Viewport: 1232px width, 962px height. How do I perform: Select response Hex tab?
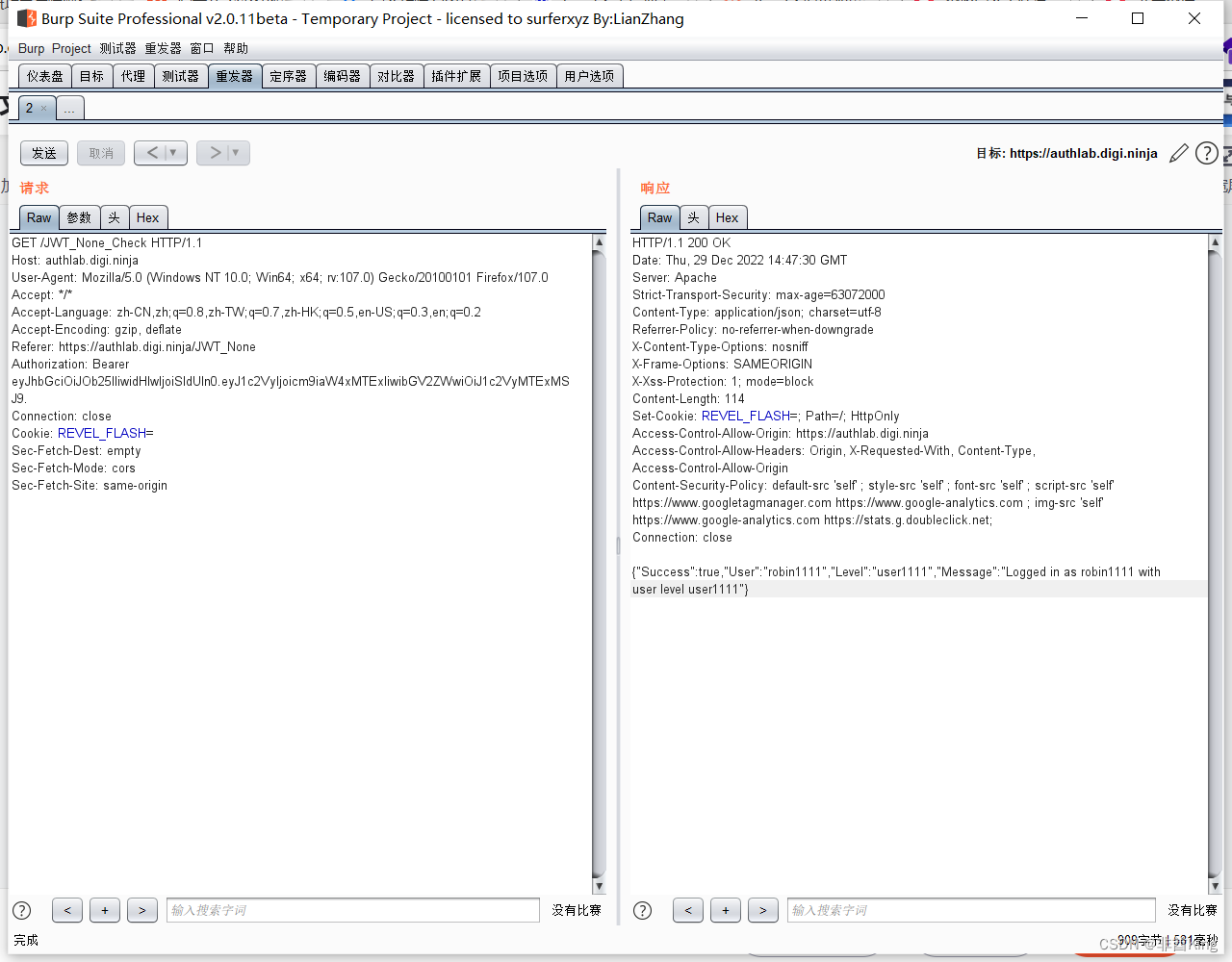tap(728, 218)
